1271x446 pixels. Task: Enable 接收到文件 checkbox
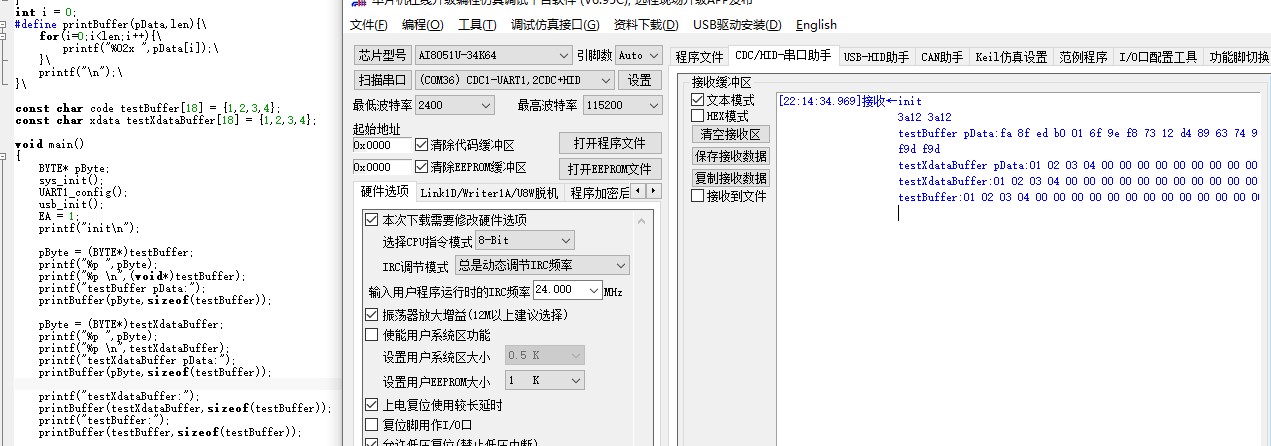[x=698, y=196]
